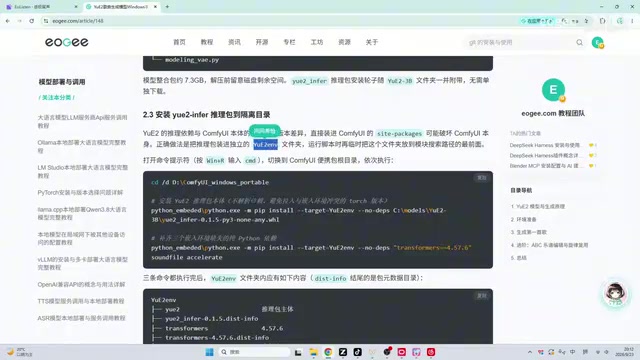Open sidebar article PyTorch安装与版本选择

(80, 192)
